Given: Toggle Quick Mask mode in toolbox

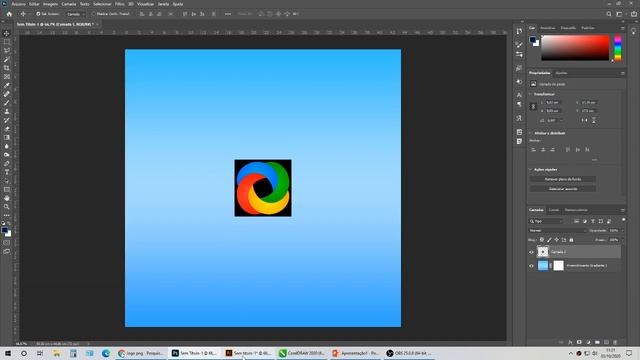Looking at the screenshot, I should point(7,243).
